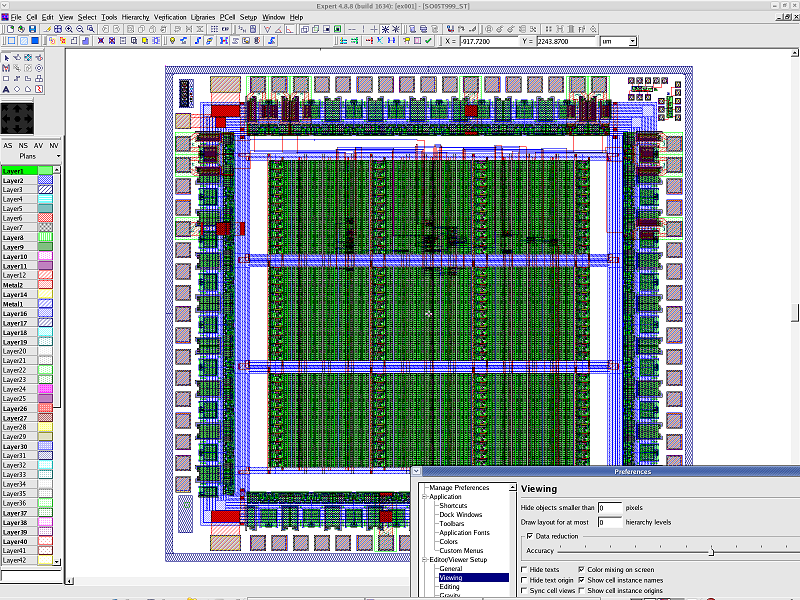Click the save (floppy disk) toolbar icon
800x600 pixels.
(x=31, y=29)
